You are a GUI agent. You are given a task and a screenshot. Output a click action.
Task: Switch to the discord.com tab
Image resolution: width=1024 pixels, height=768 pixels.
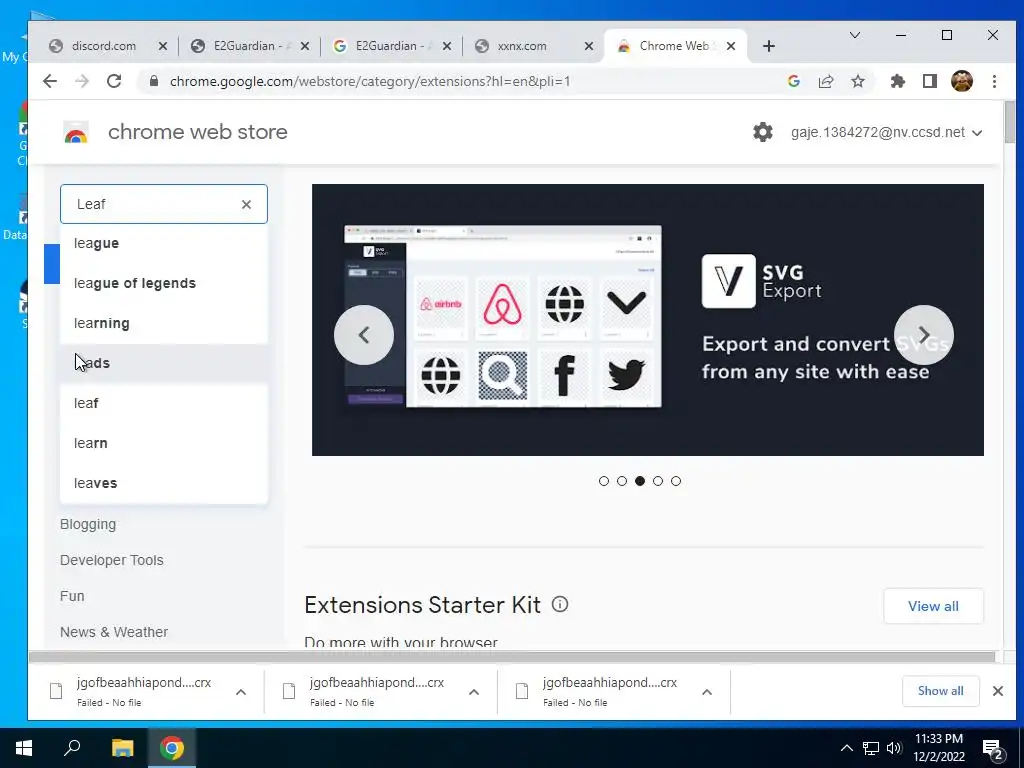tap(104, 46)
